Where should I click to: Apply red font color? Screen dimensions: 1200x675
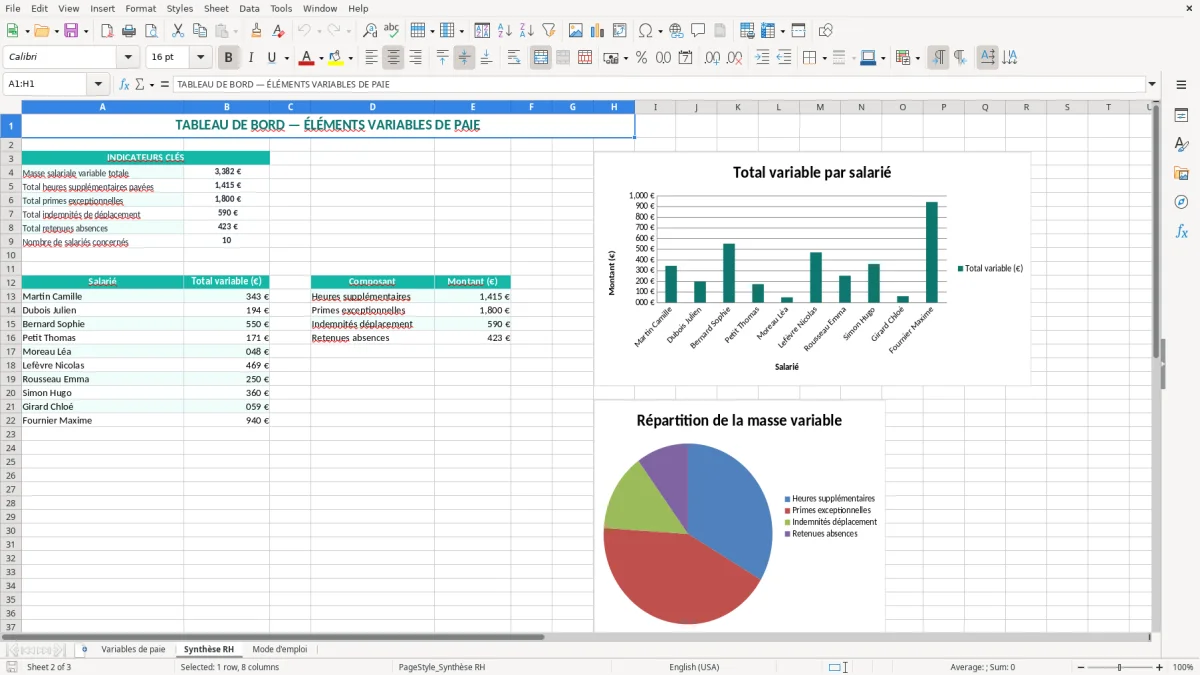(306, 58)
